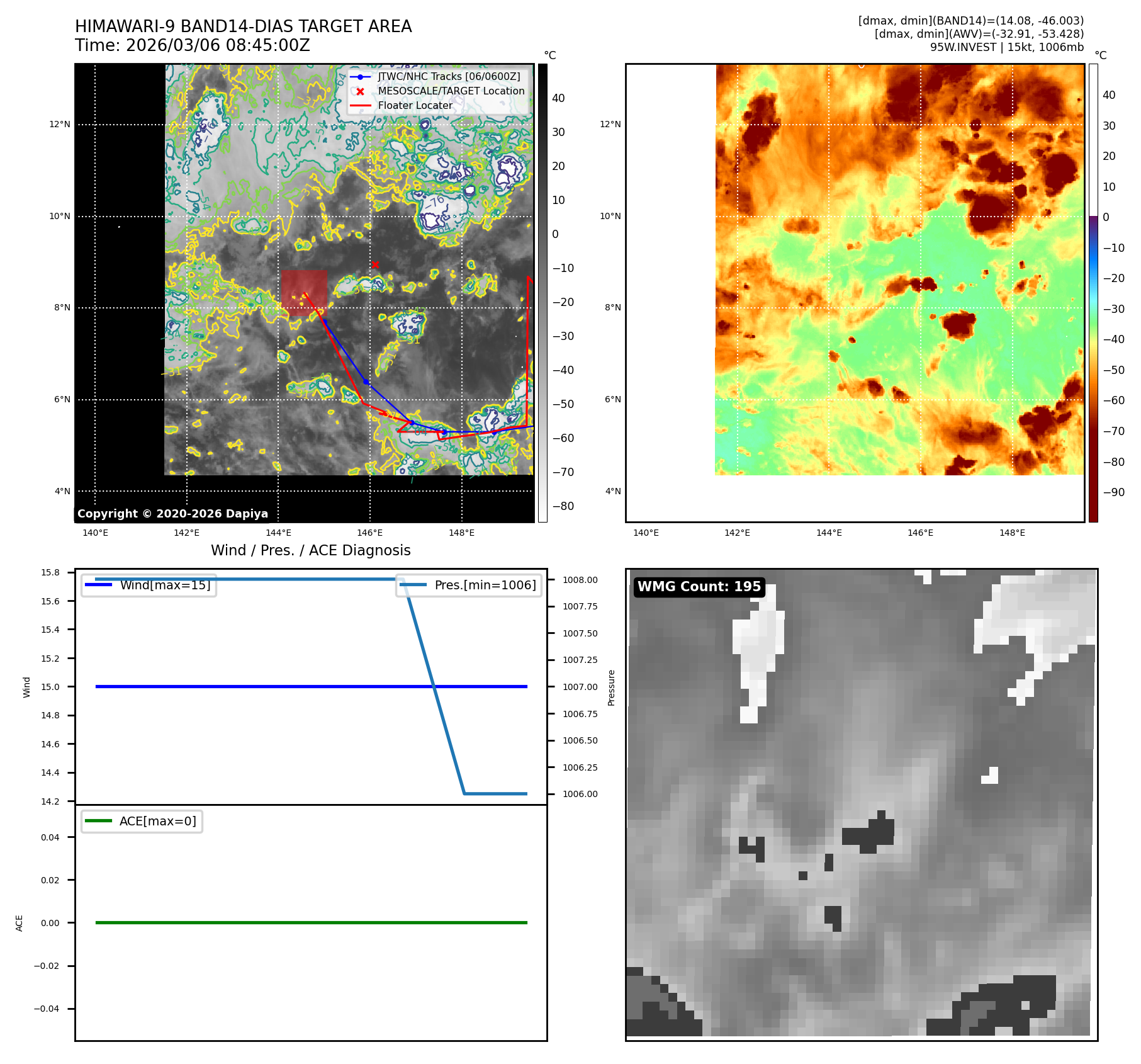Screen dimensions: 1141x1064
Task: Click the rainbow temperature colorbar on right
Action: [x=1093, y=293]
